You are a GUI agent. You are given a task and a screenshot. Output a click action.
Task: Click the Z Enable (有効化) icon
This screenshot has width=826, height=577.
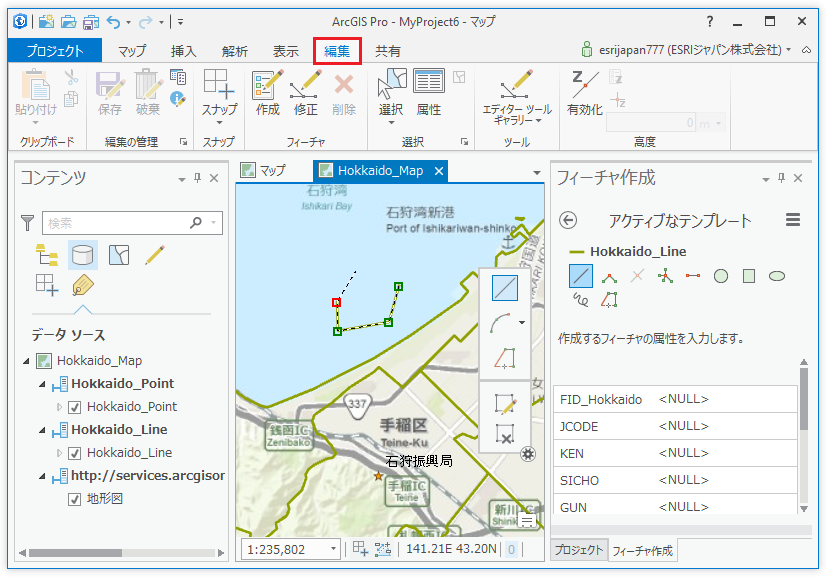[585, 84]
